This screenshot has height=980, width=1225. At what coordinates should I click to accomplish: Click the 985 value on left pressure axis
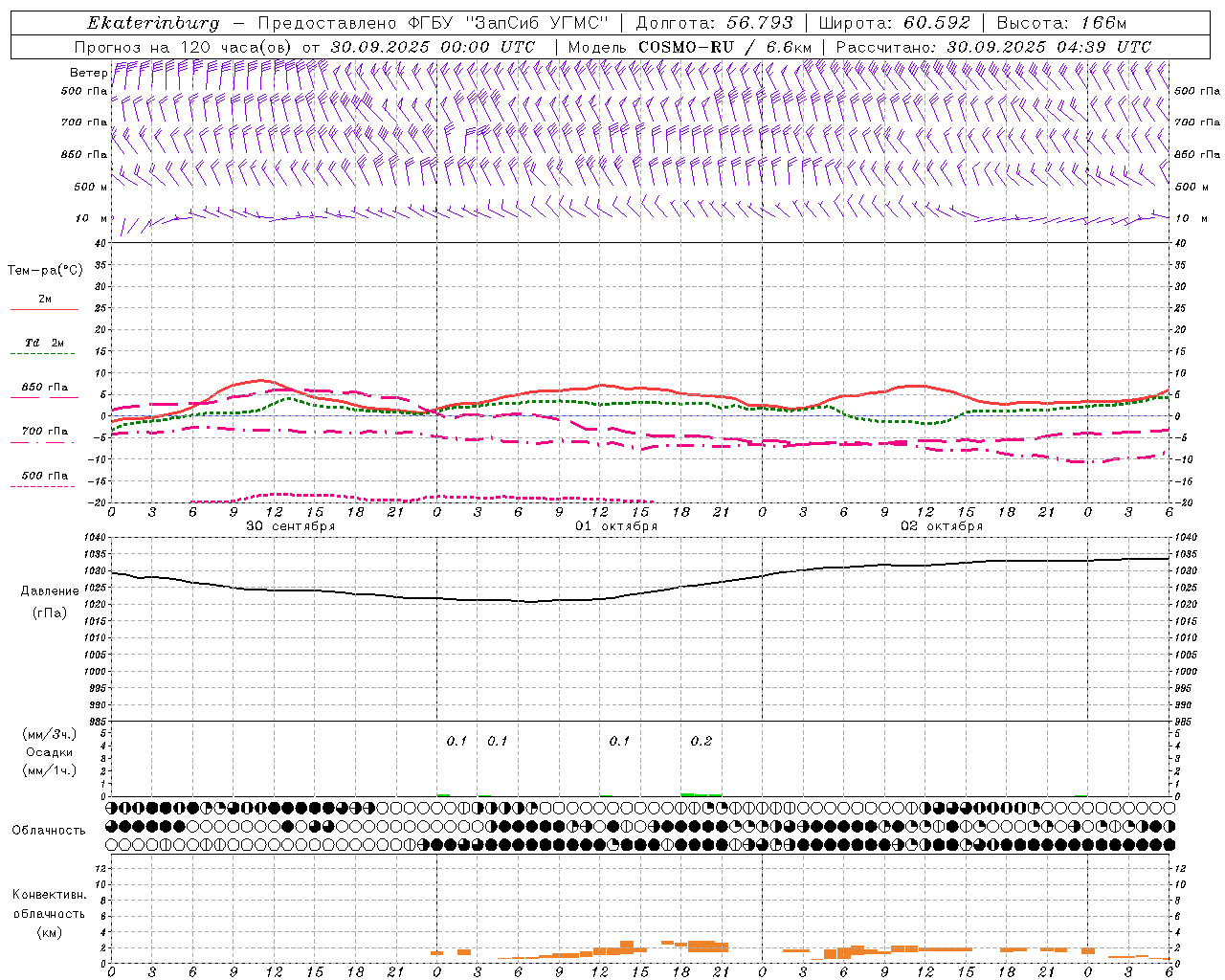[98, 722]
